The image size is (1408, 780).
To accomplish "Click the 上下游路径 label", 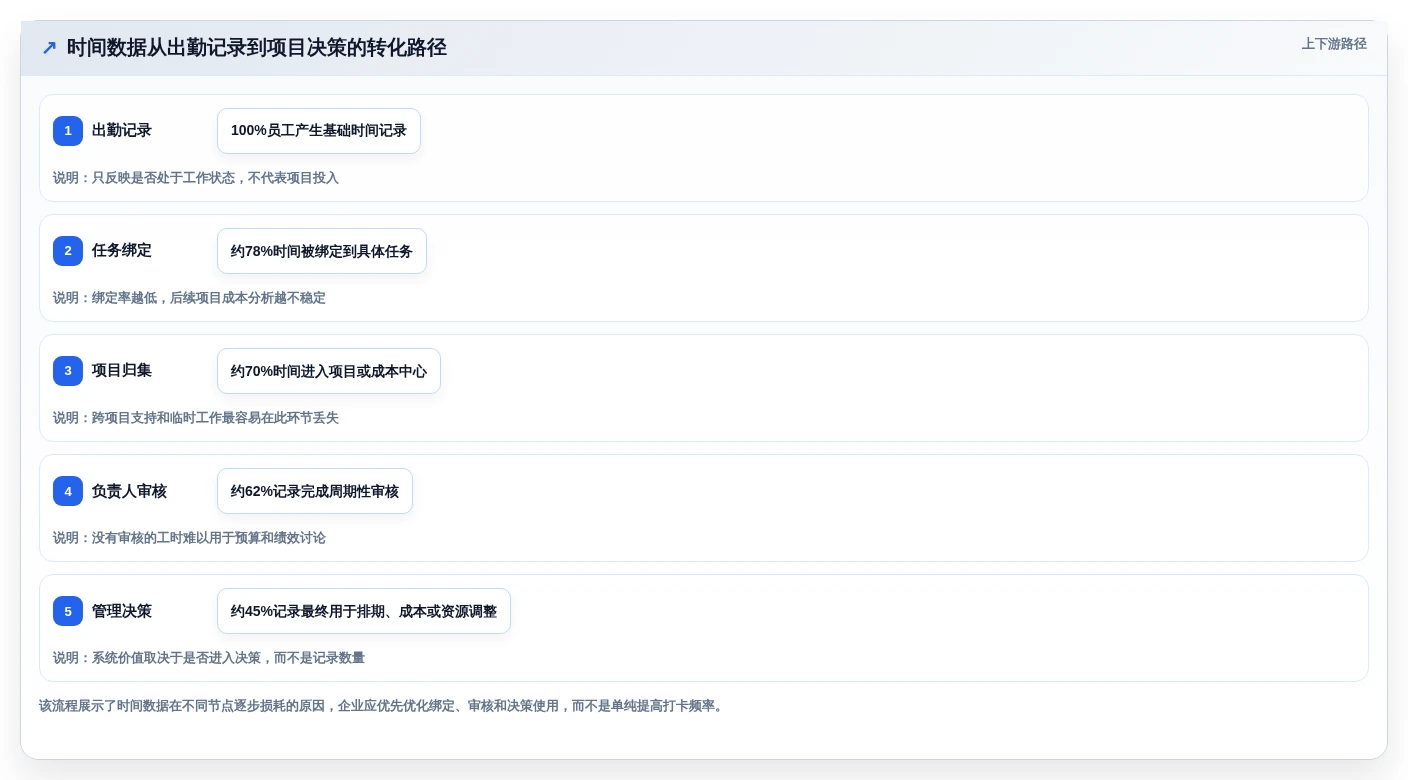I will 1334,44.
